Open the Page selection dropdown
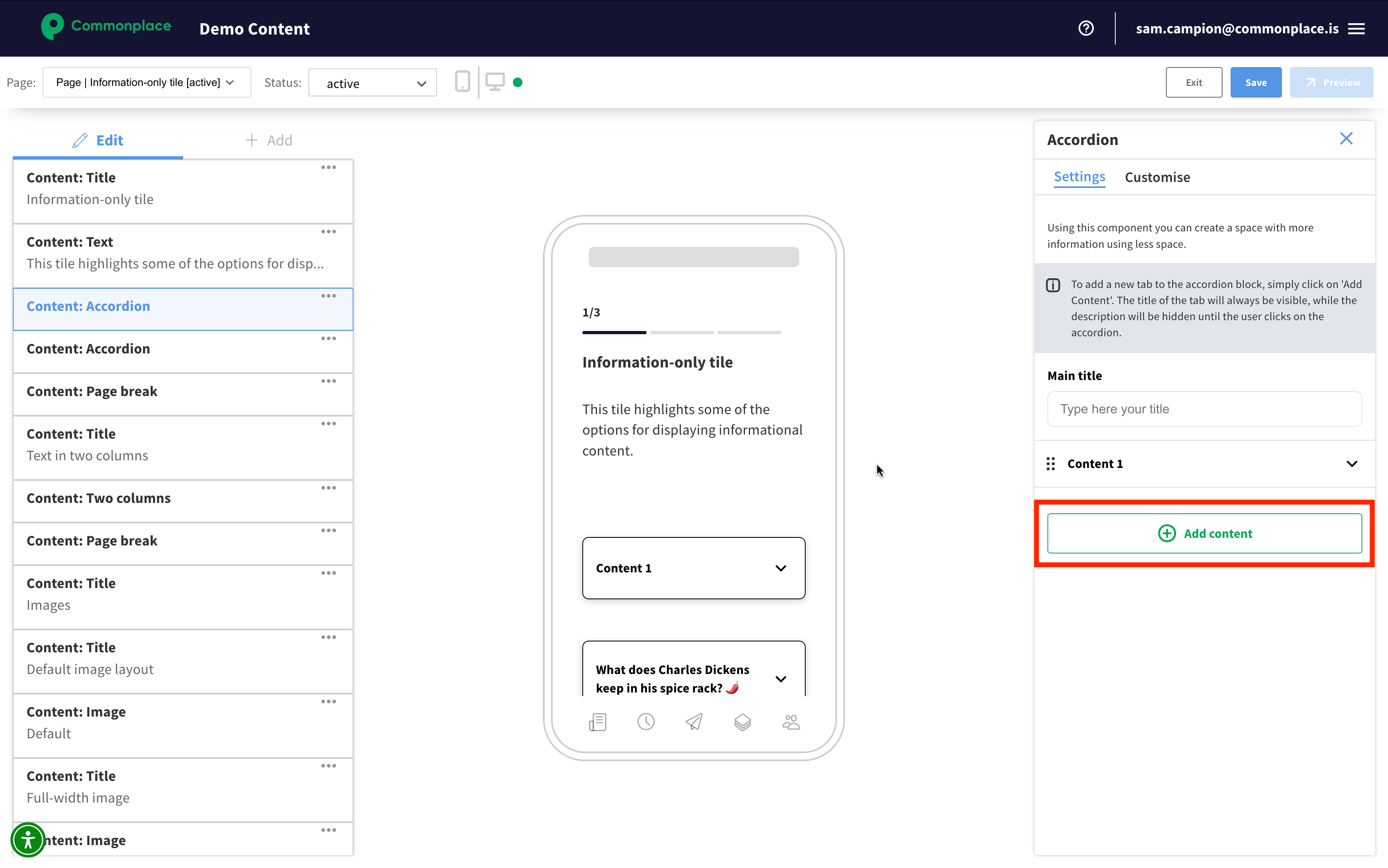 [x=146, y=83]
